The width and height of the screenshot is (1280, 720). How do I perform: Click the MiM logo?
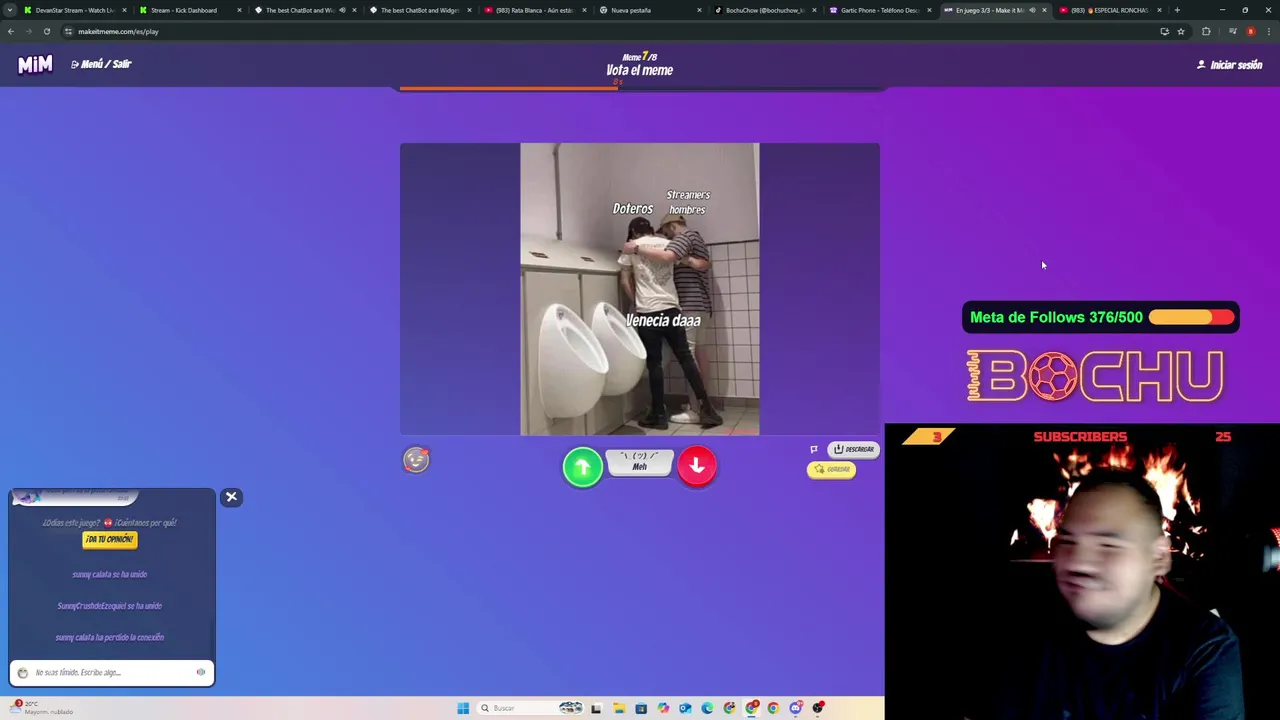tap(35, 64)
